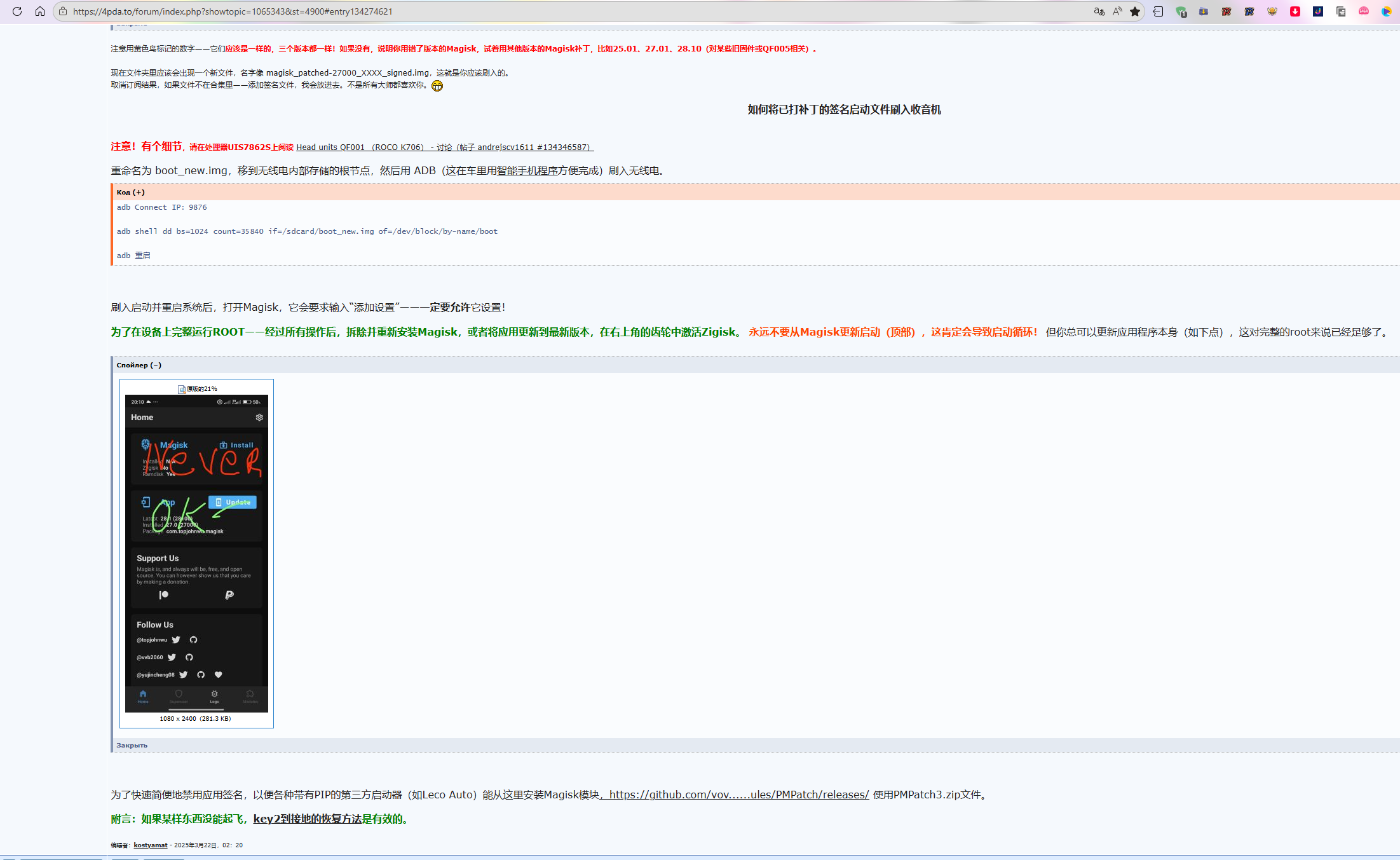
Task: Click the code line adb Connect IP: 9876
Action: [162, 207]
